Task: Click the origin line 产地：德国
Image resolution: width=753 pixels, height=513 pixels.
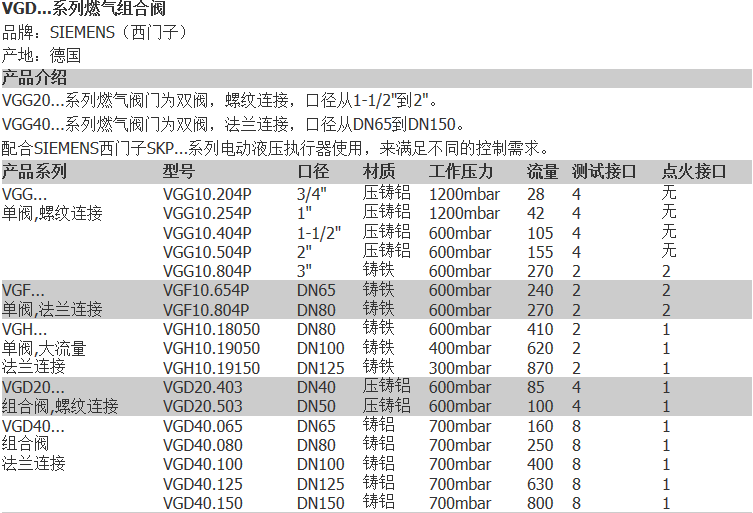Action: pos(41,55)
